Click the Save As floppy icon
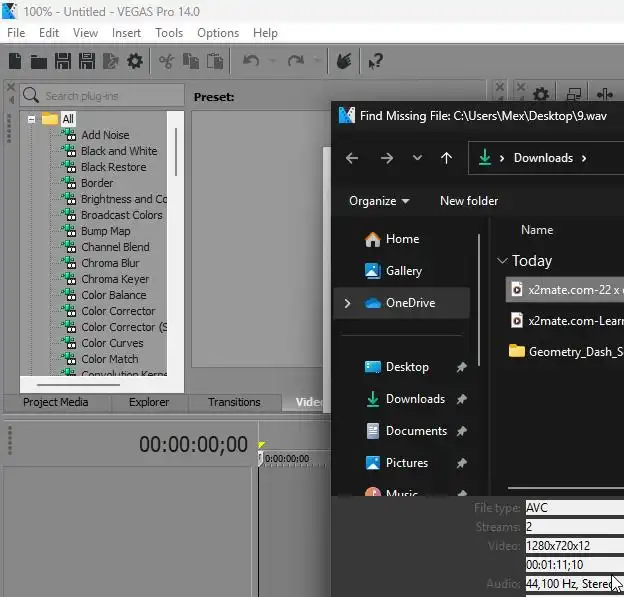This screenshot has width=624, height=597. [x=87, y=61]
